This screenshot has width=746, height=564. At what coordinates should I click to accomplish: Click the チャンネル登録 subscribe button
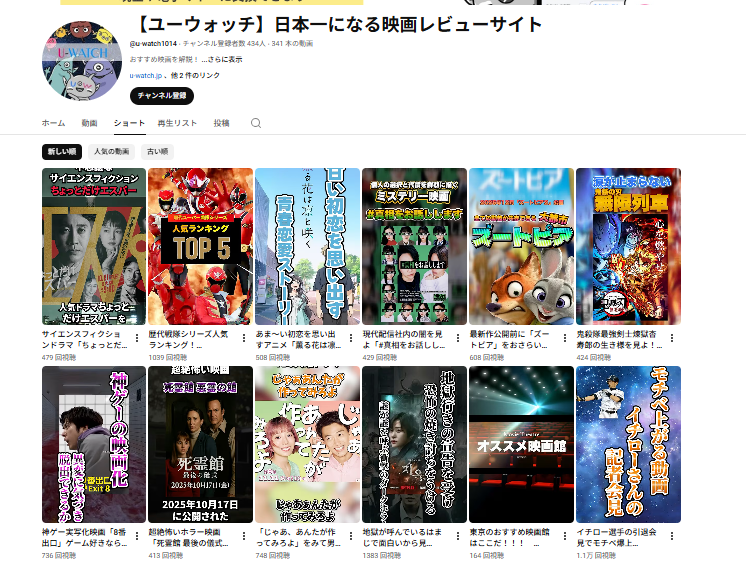pyautogui.click(x=161, y=96)
